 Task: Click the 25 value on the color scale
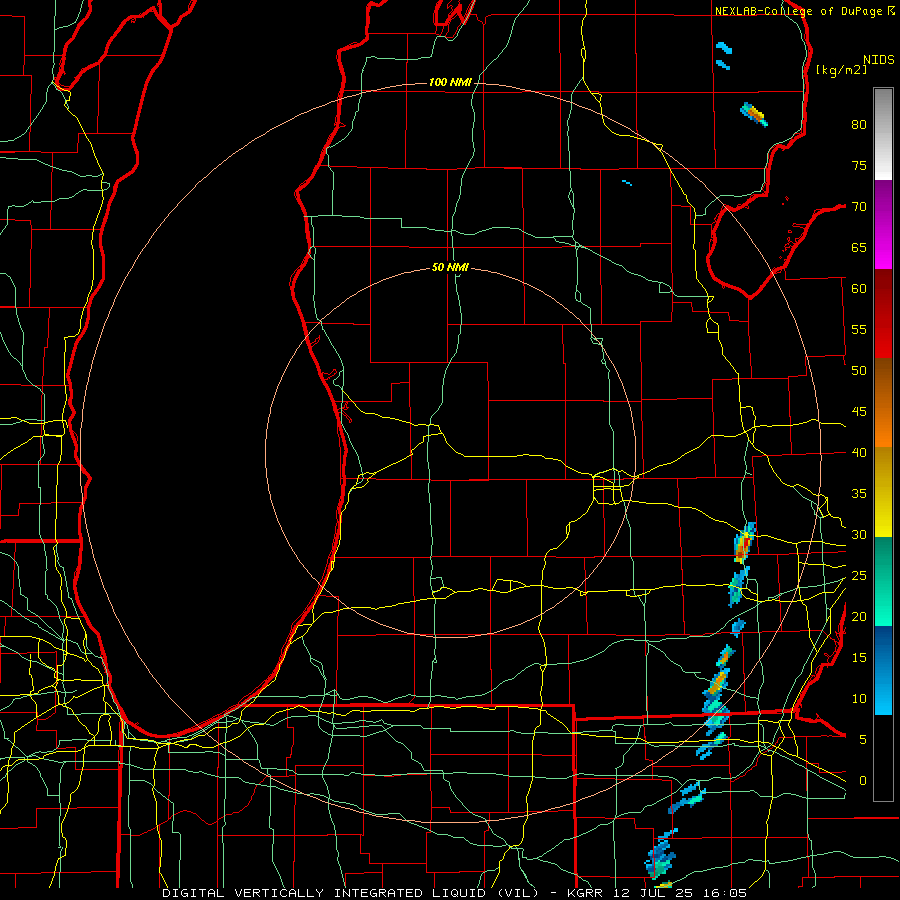pos(859,576)
